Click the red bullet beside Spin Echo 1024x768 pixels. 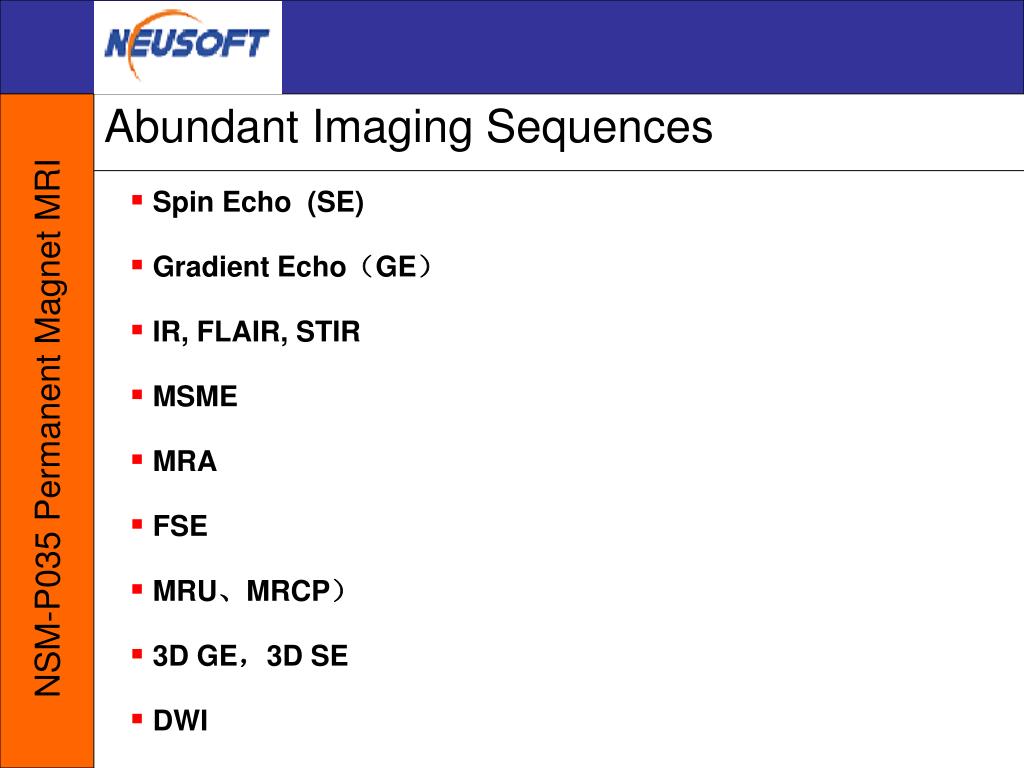[137, 200]
